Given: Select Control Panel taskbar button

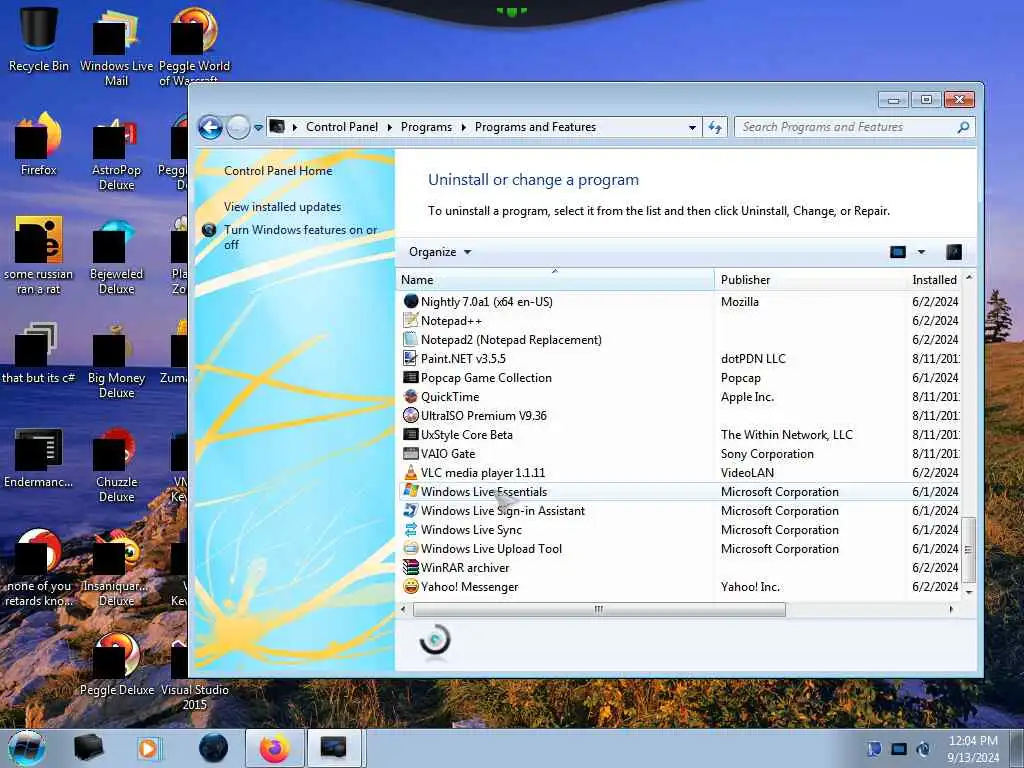Looking at the screenshot, I should click(x=334, y=748).
